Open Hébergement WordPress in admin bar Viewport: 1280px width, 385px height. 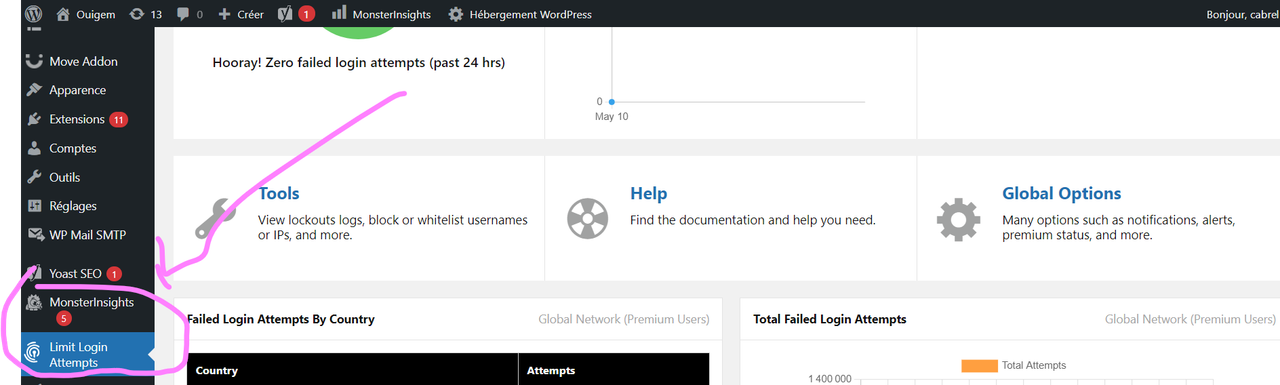click(x=520, y=14)
